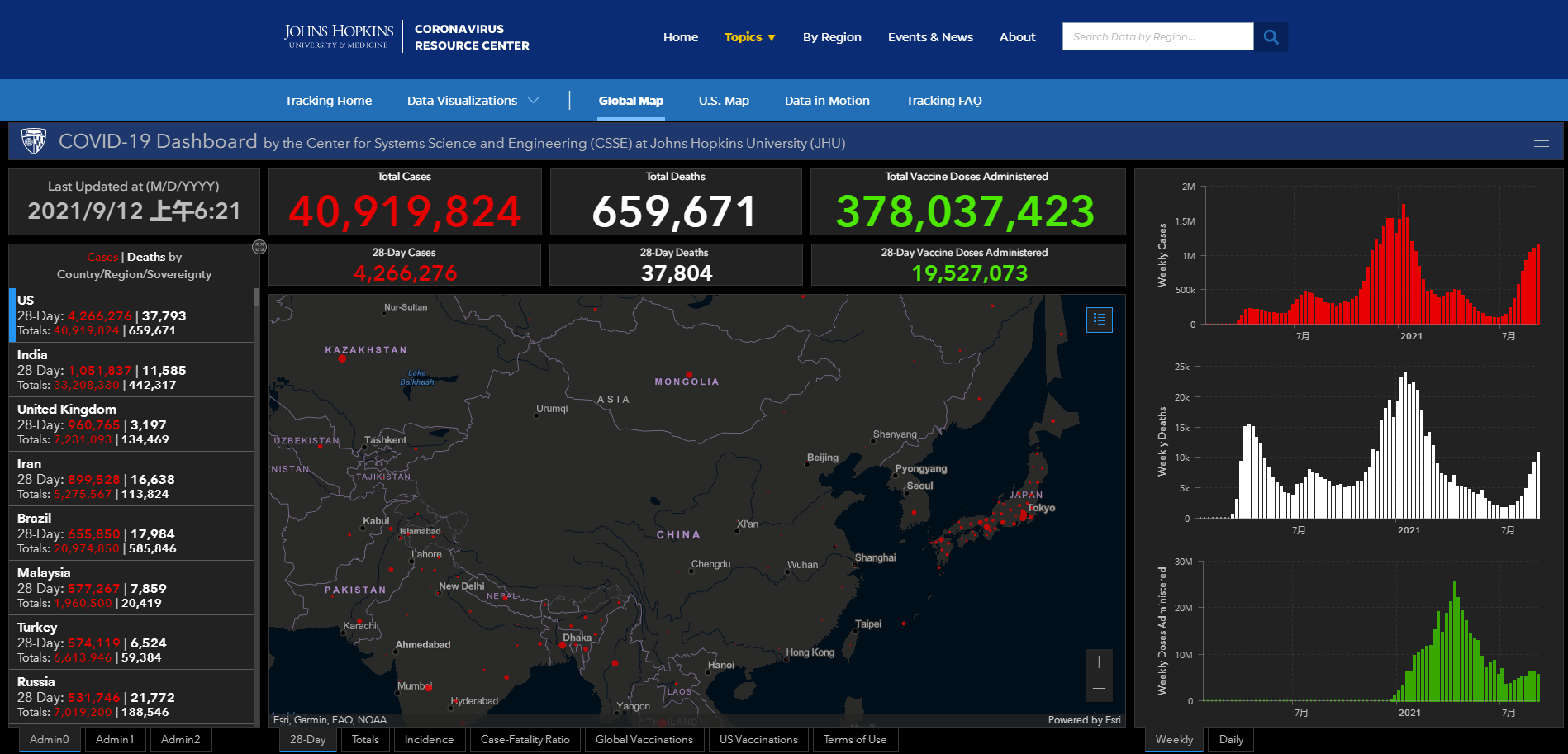
Task: Click Total Vaccine Doses 378,037,423
Action: [x=966, y=211]
